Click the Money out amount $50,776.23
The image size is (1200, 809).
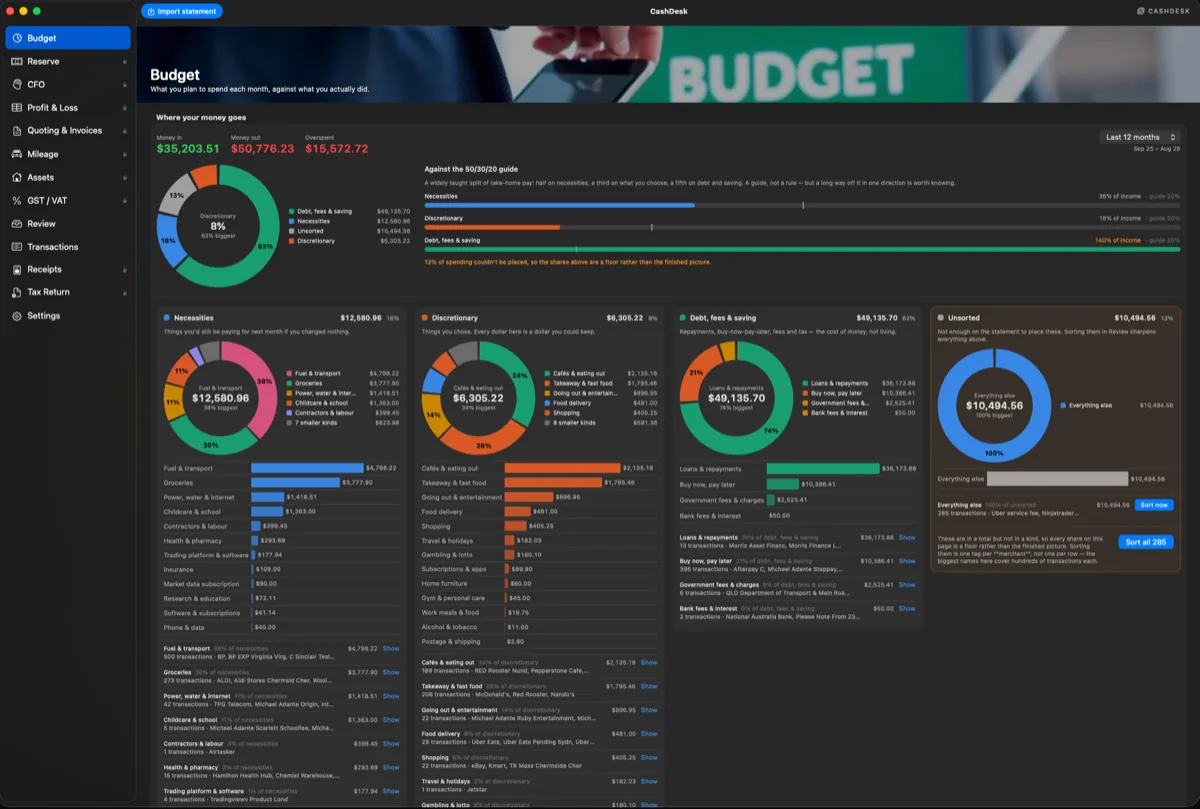263,148
